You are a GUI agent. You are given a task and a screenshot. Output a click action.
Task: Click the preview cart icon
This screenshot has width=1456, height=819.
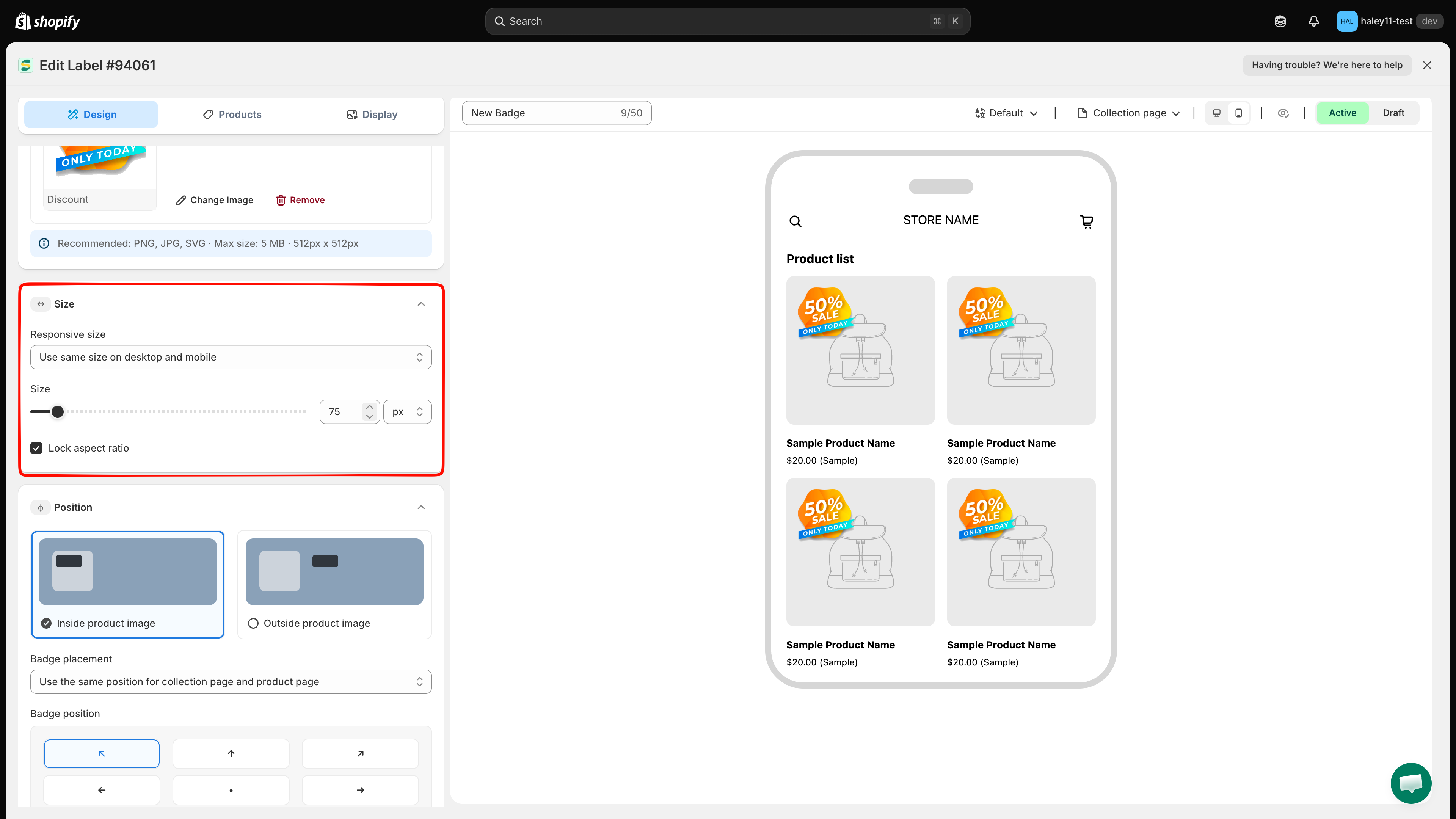1086,221
